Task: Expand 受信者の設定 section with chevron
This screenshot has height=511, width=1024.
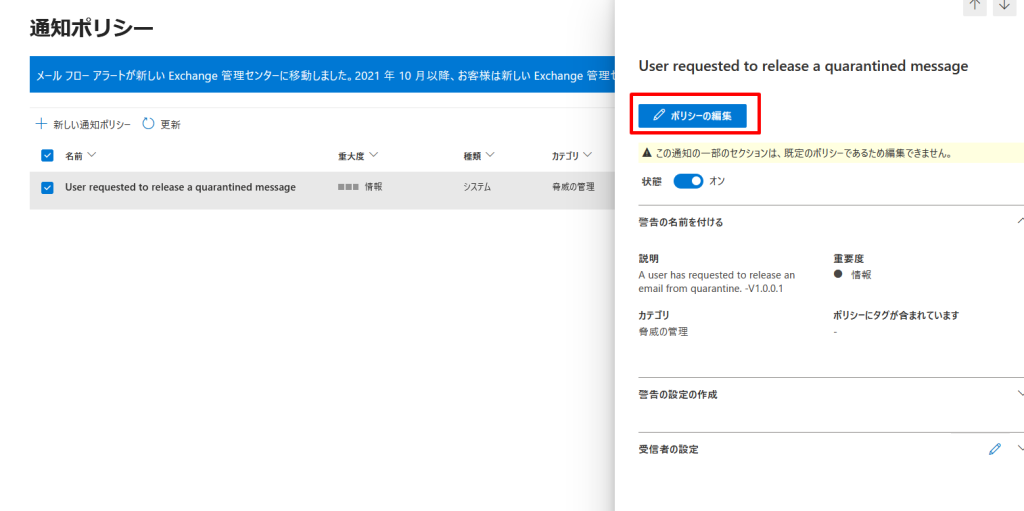Action: [x=1019, y=449]
